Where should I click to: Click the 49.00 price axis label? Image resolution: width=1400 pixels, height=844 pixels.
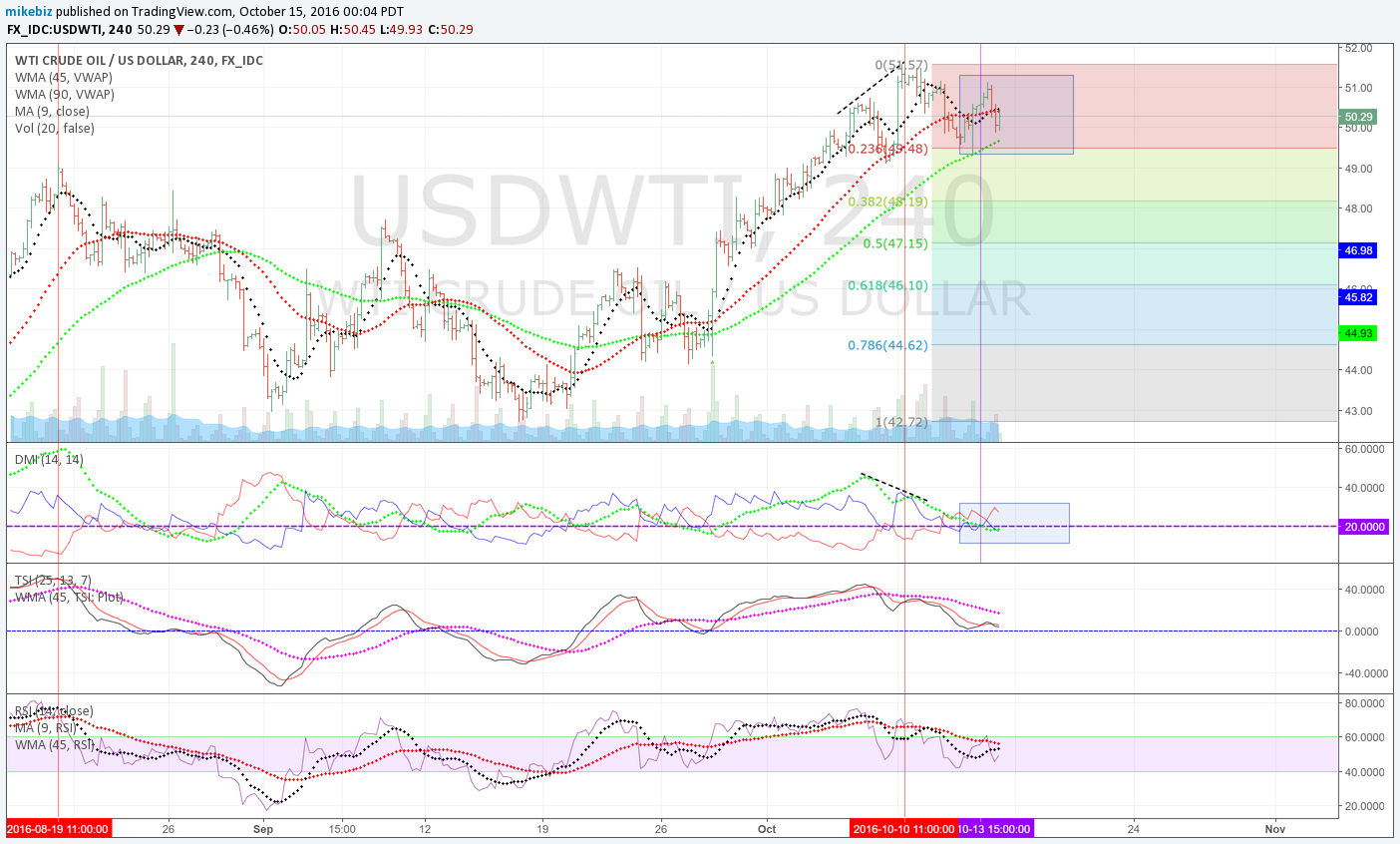tap(1358, 169)
